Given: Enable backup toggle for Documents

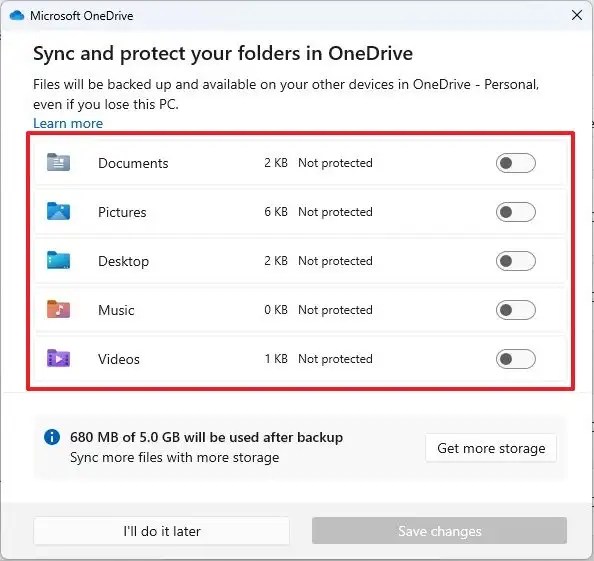Looking at the screenshot, I should click(x=516, y=163).
